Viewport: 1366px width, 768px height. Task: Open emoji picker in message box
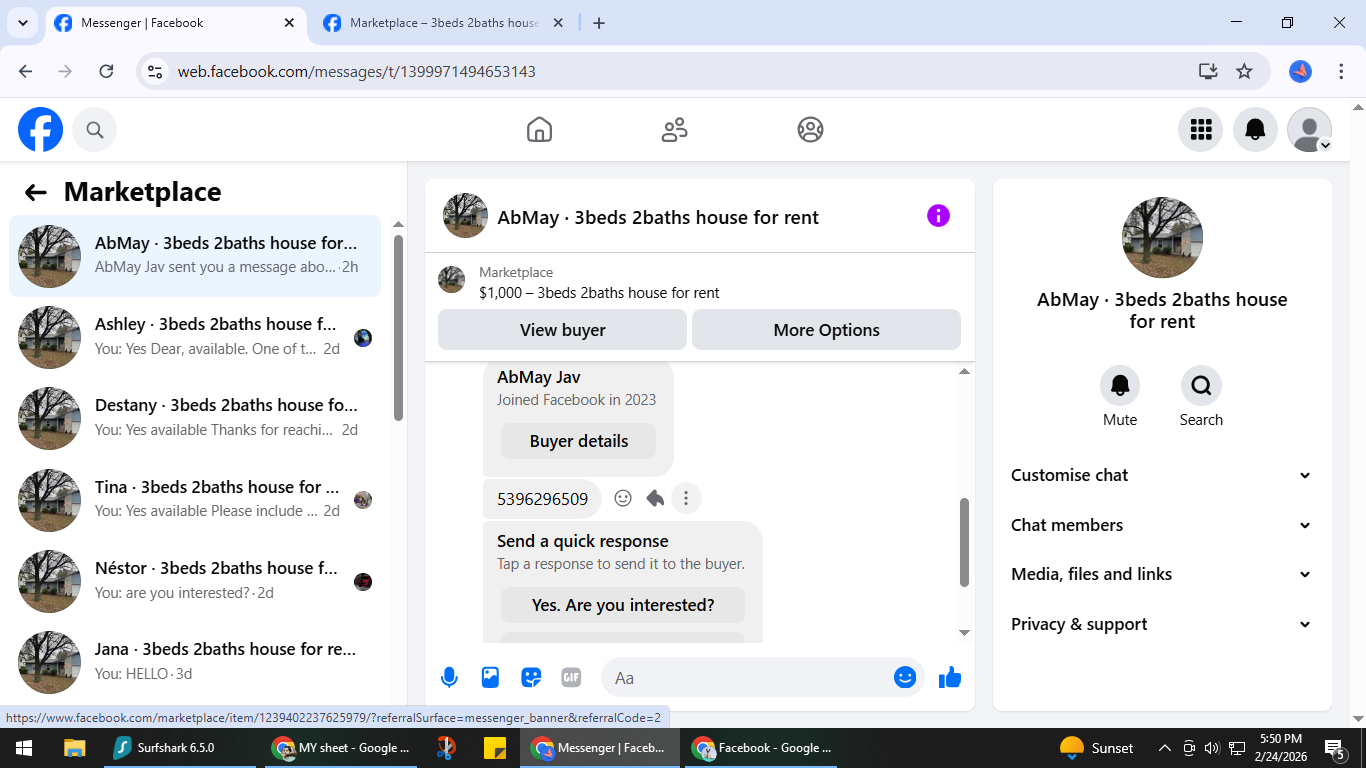(x=905, y=678)
